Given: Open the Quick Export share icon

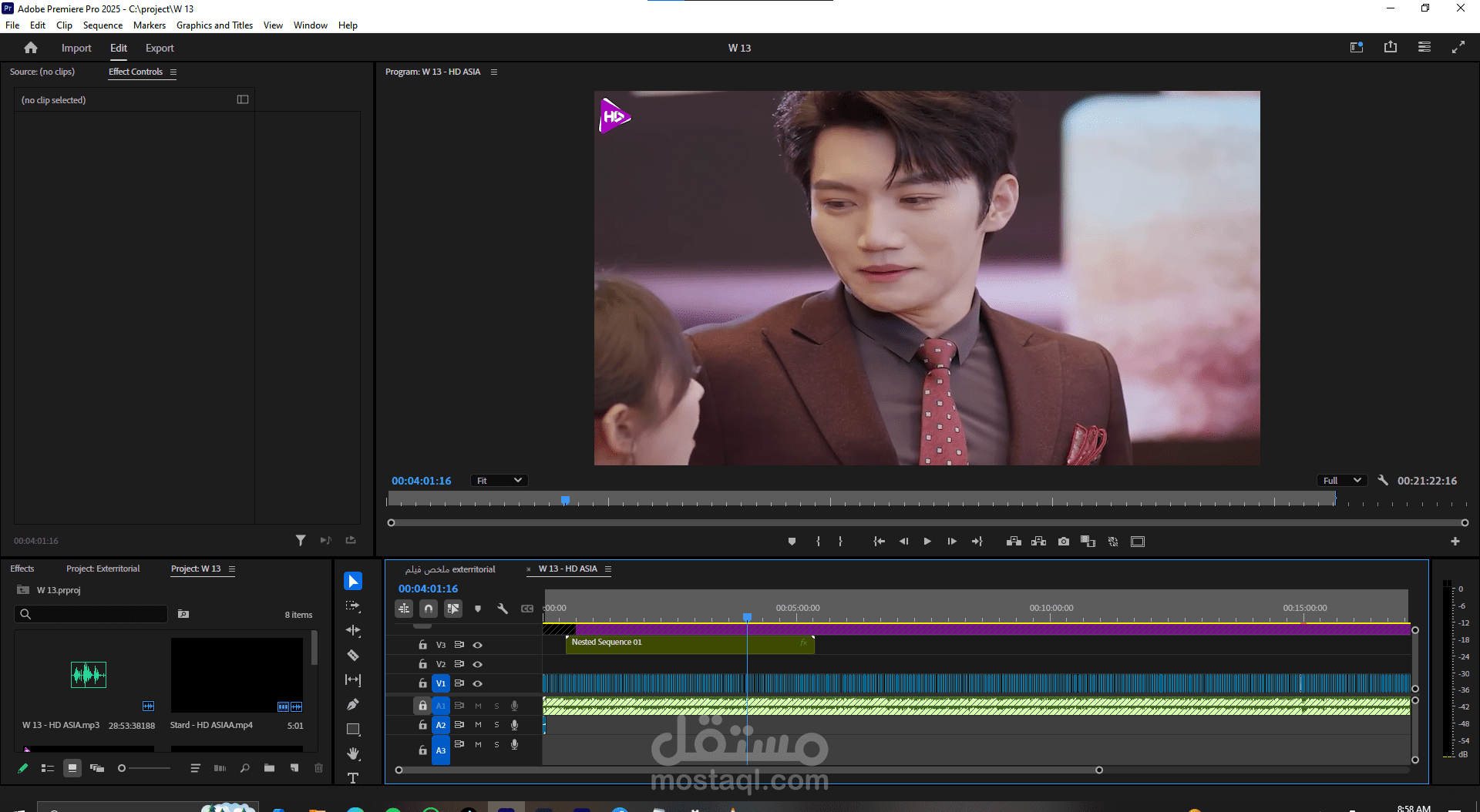Looking at the screenshot, I should click(1391, 47).
